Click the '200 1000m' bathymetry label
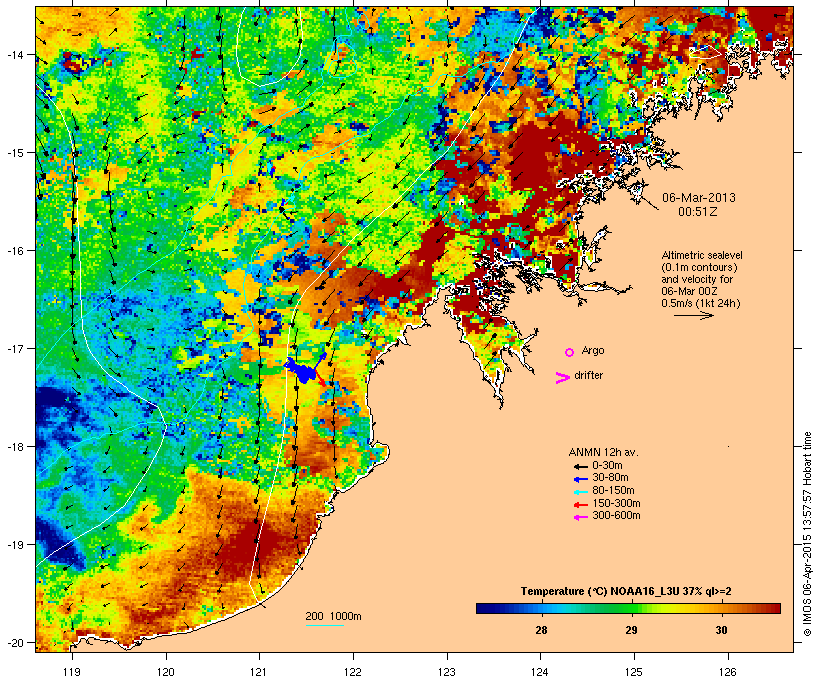Screen dimensions: 820x680 coord(333,616)
